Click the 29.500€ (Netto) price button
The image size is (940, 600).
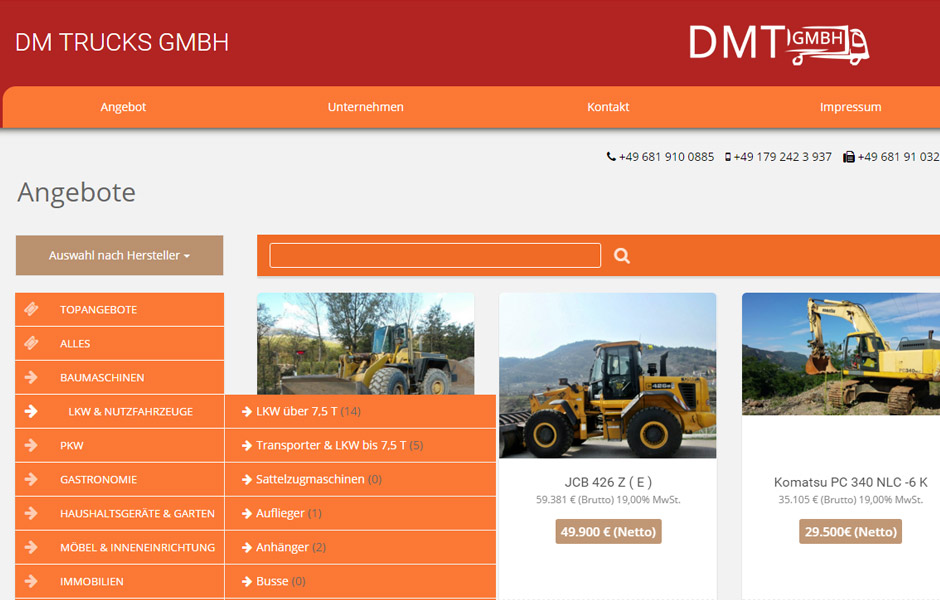coord(850,532)
